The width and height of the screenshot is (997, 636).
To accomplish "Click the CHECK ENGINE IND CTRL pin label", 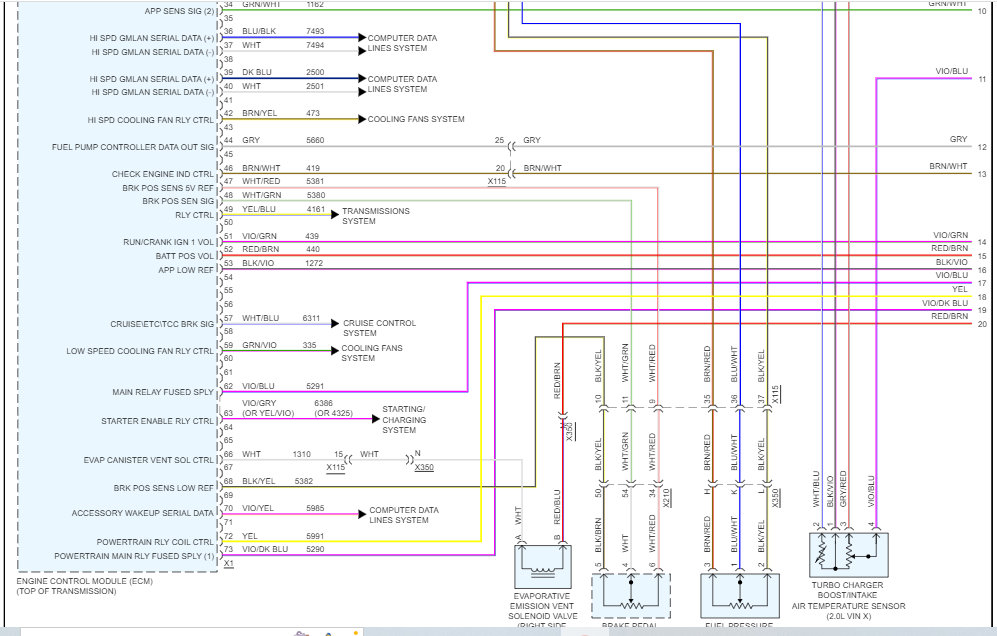I will 163,174.
